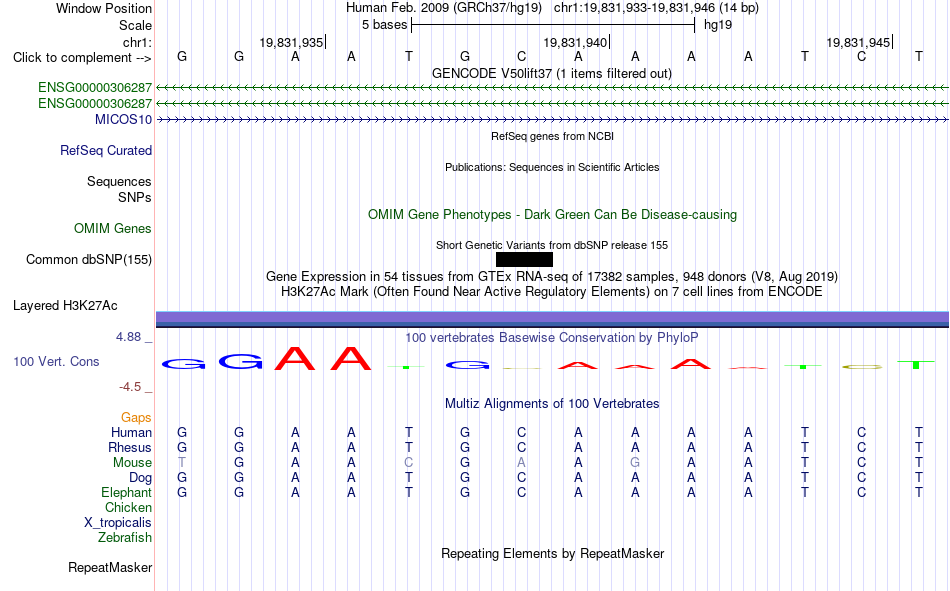Click the black dbSNP variant block

point(524,259)
